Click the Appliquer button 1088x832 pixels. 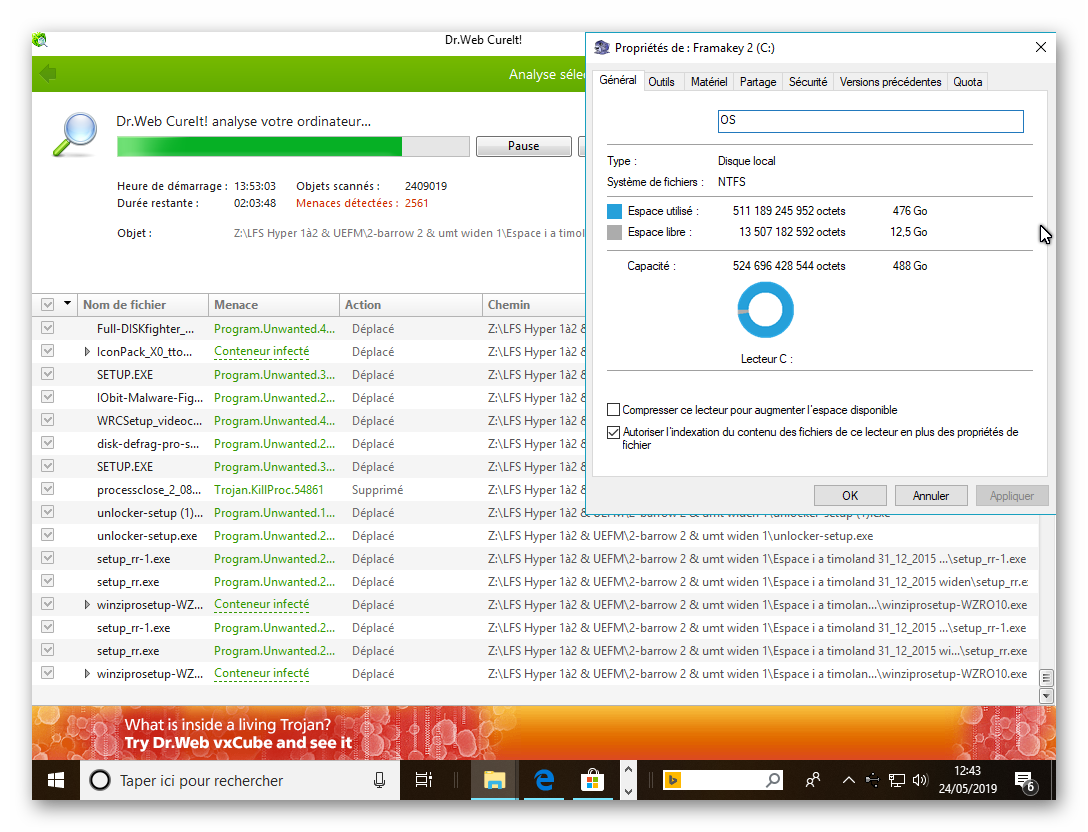[x=1012, y=495]
